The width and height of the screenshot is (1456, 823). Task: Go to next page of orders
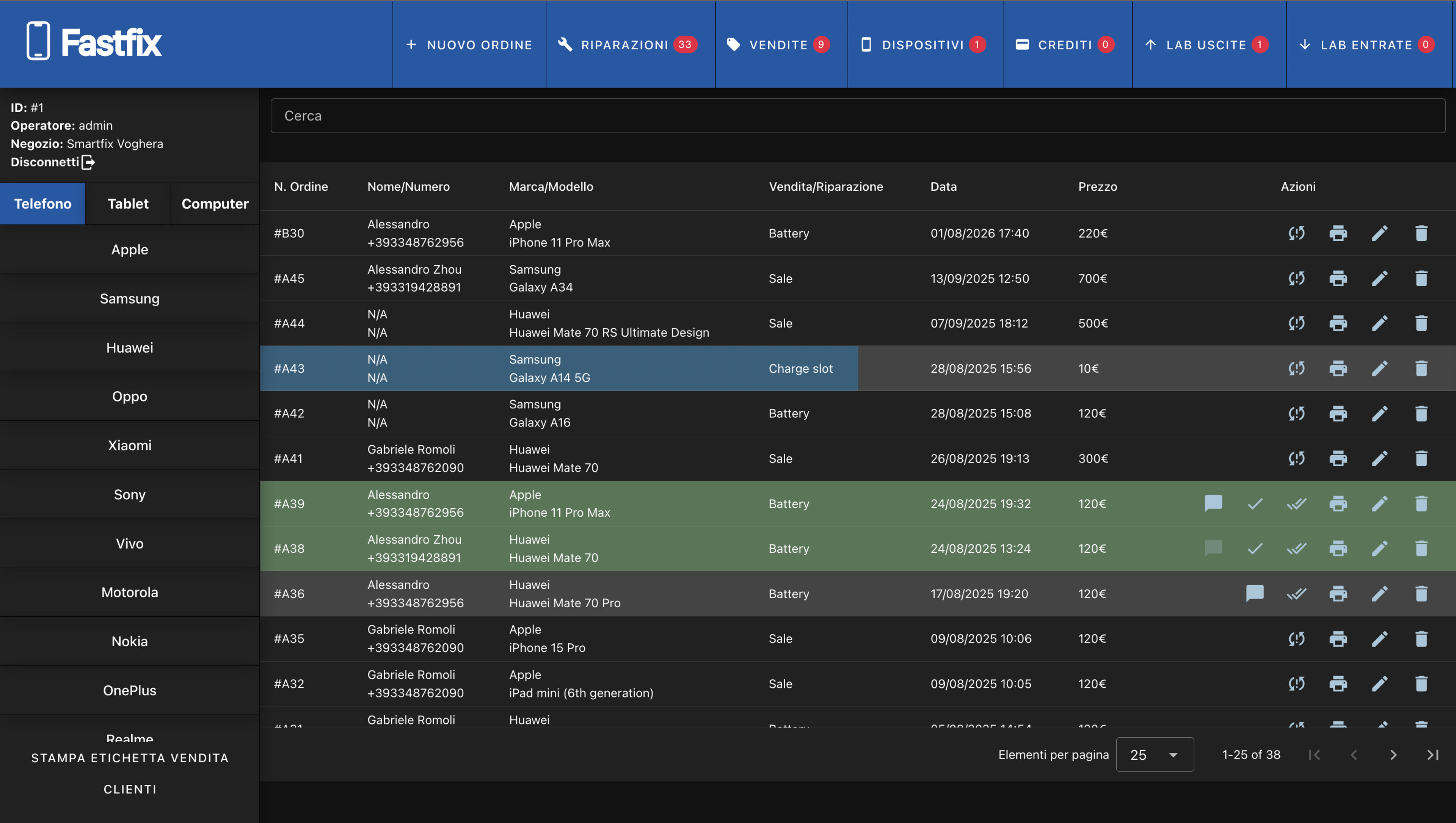click(1393, 755)
